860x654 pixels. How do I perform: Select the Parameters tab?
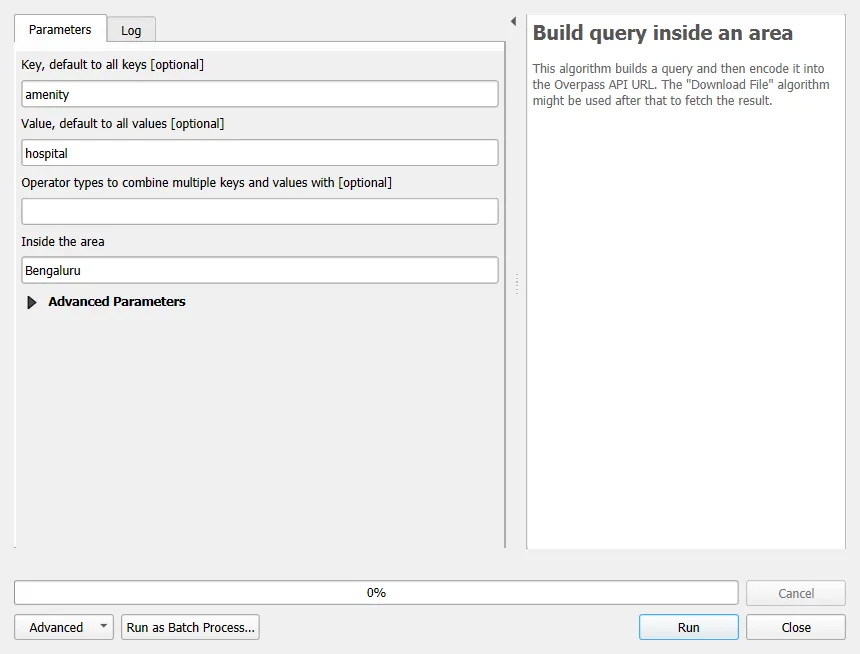tap(60, 29)
